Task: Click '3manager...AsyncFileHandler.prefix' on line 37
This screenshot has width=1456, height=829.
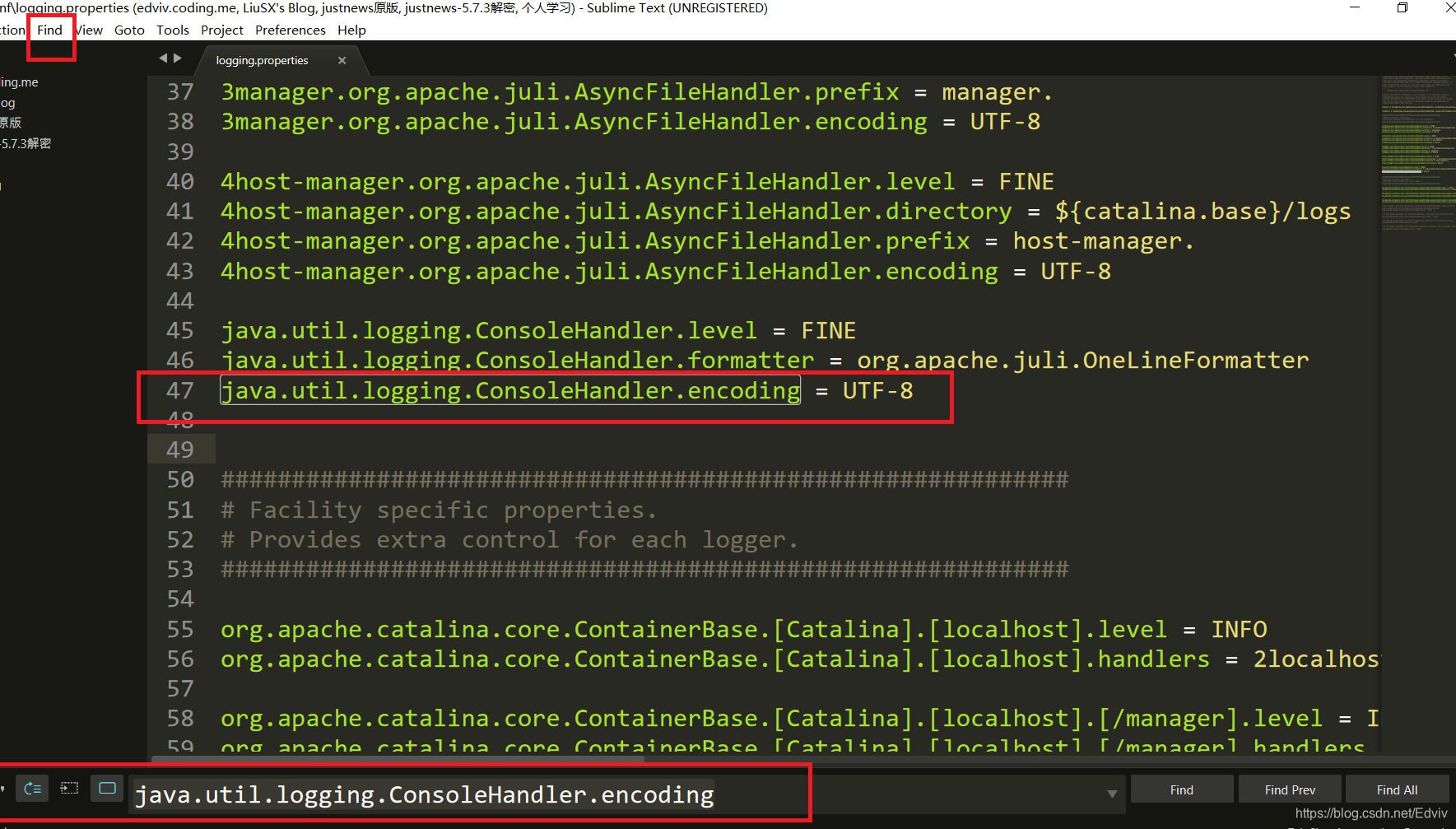Action: 560,91
